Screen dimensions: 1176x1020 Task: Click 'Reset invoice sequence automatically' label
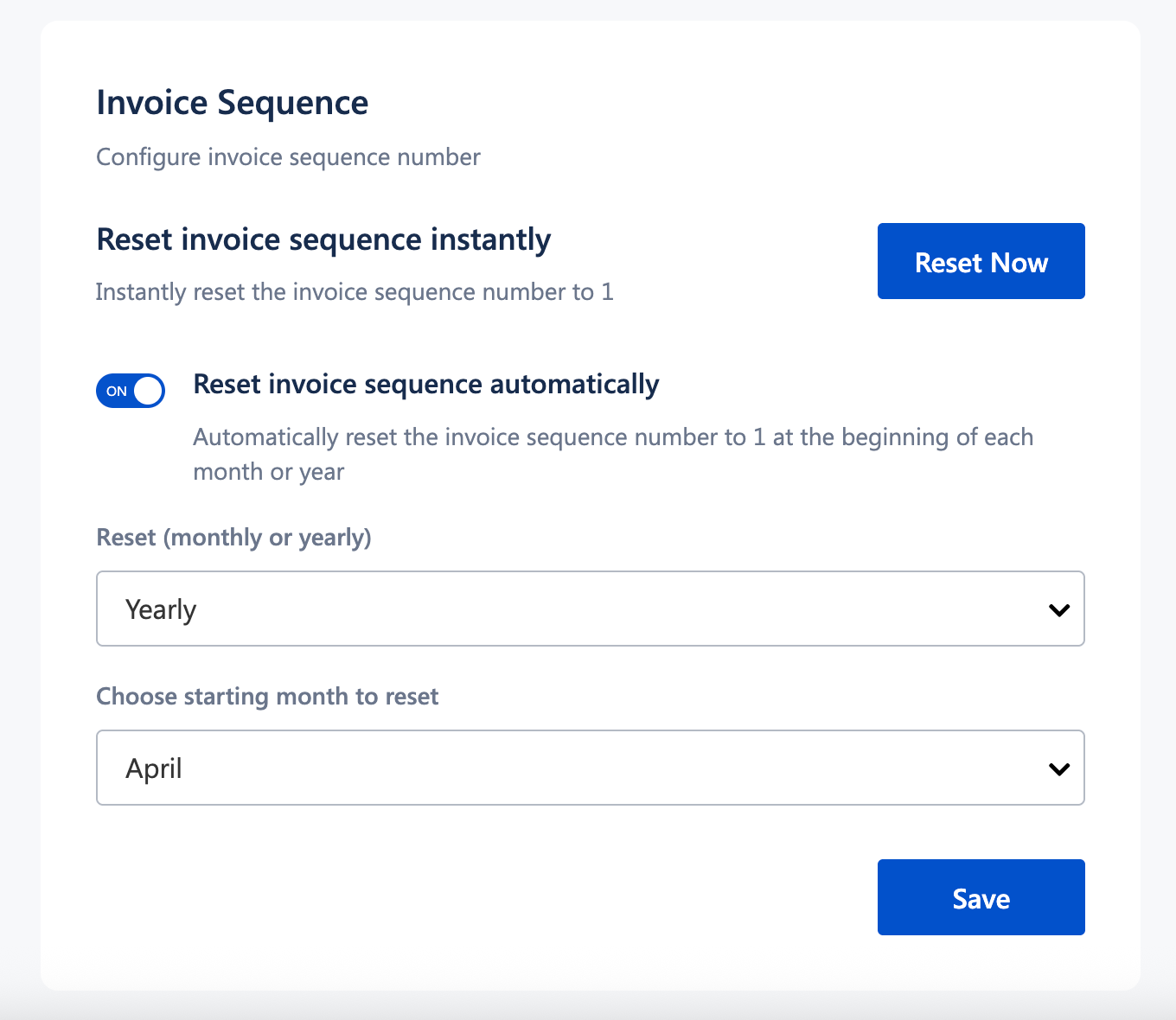pos(426,384)
